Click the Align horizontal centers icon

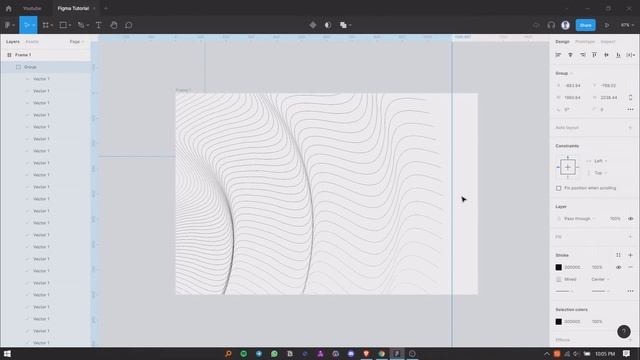[570, 55]
